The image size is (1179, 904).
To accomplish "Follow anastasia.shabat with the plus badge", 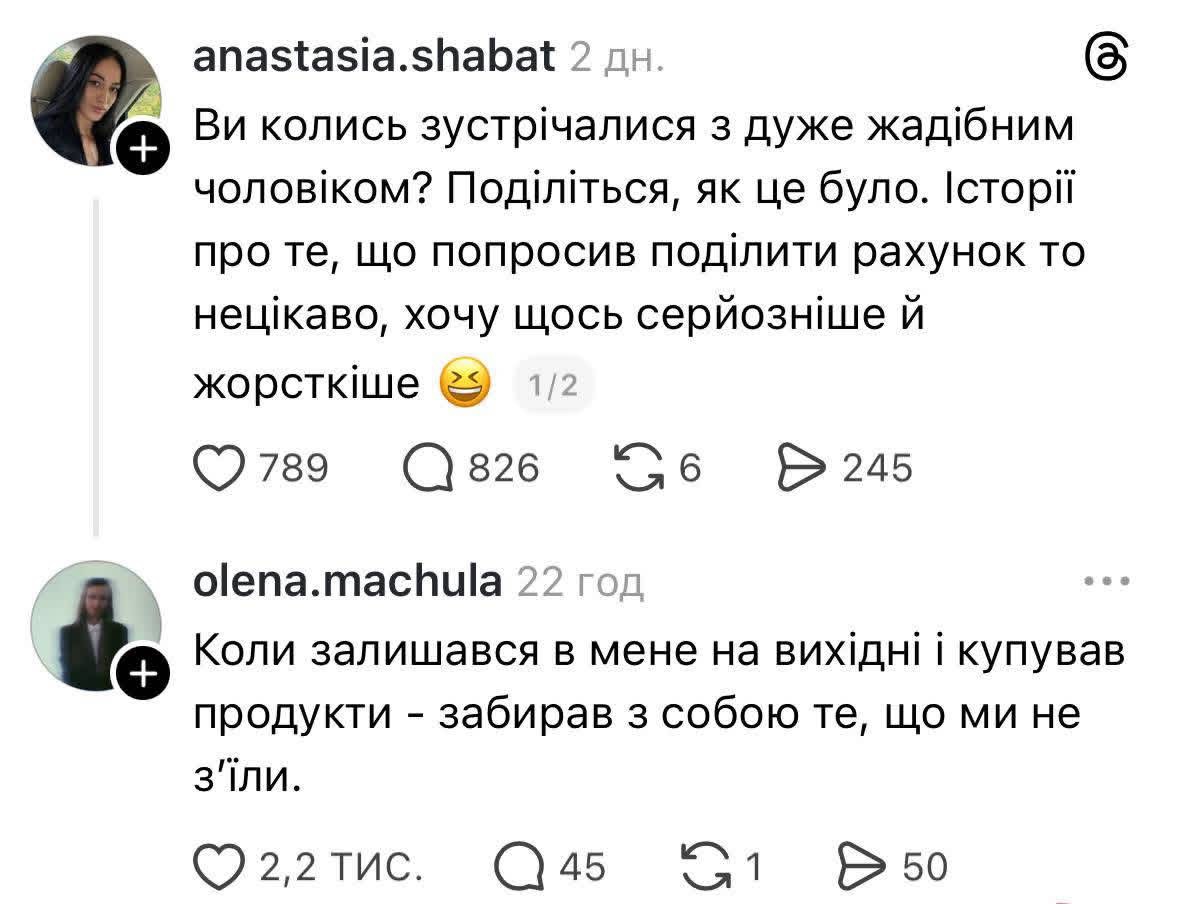I will [143, 149].
